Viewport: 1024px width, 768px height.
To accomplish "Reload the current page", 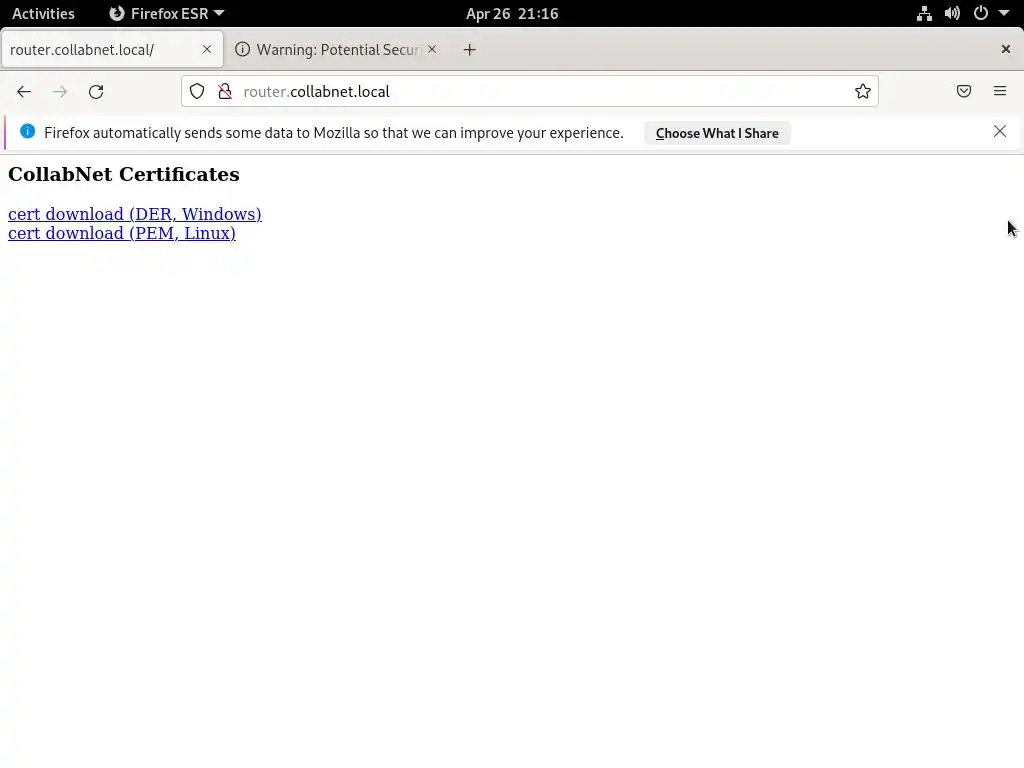I will tap(96, 91).
